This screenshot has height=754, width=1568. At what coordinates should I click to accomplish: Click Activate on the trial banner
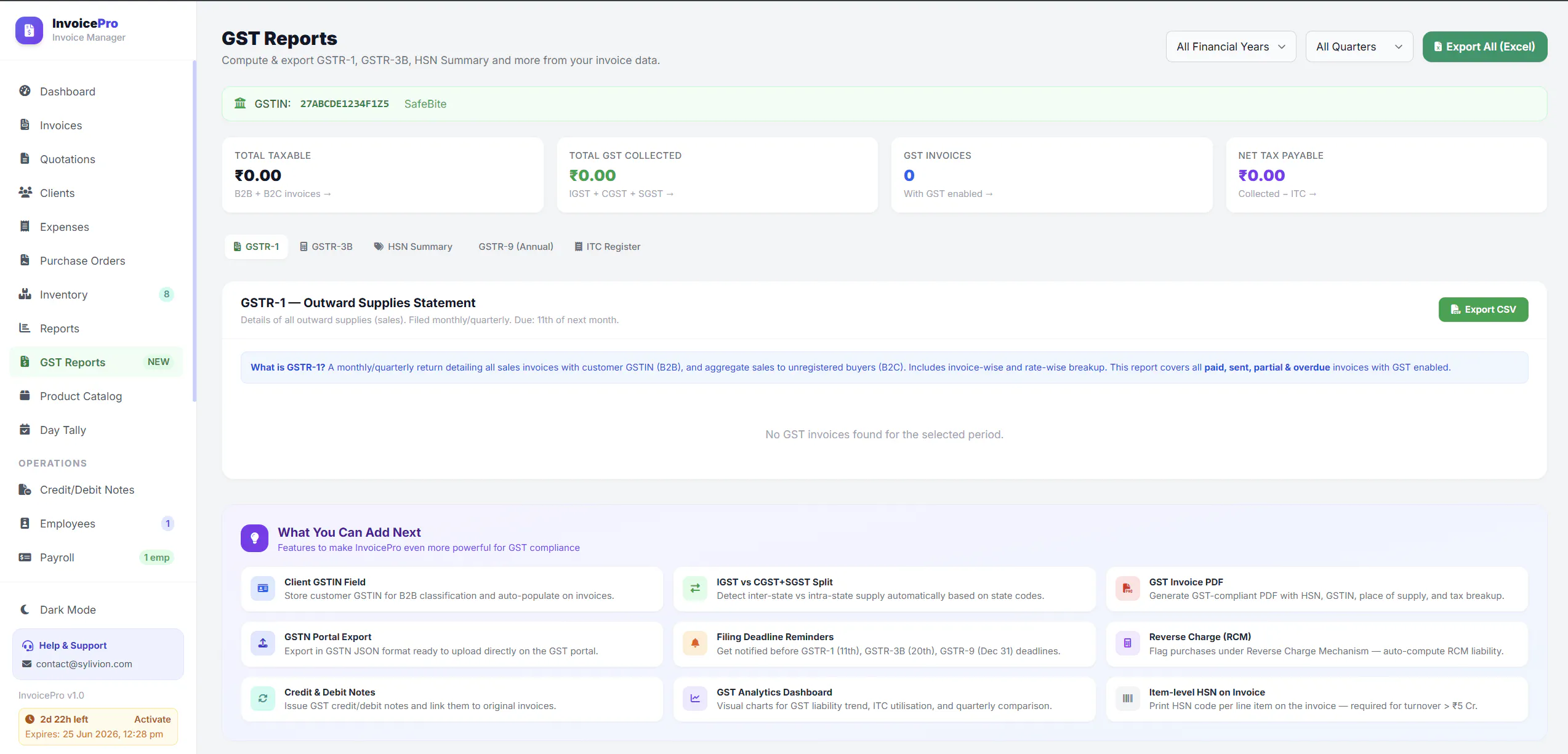[x=152, y=720]
